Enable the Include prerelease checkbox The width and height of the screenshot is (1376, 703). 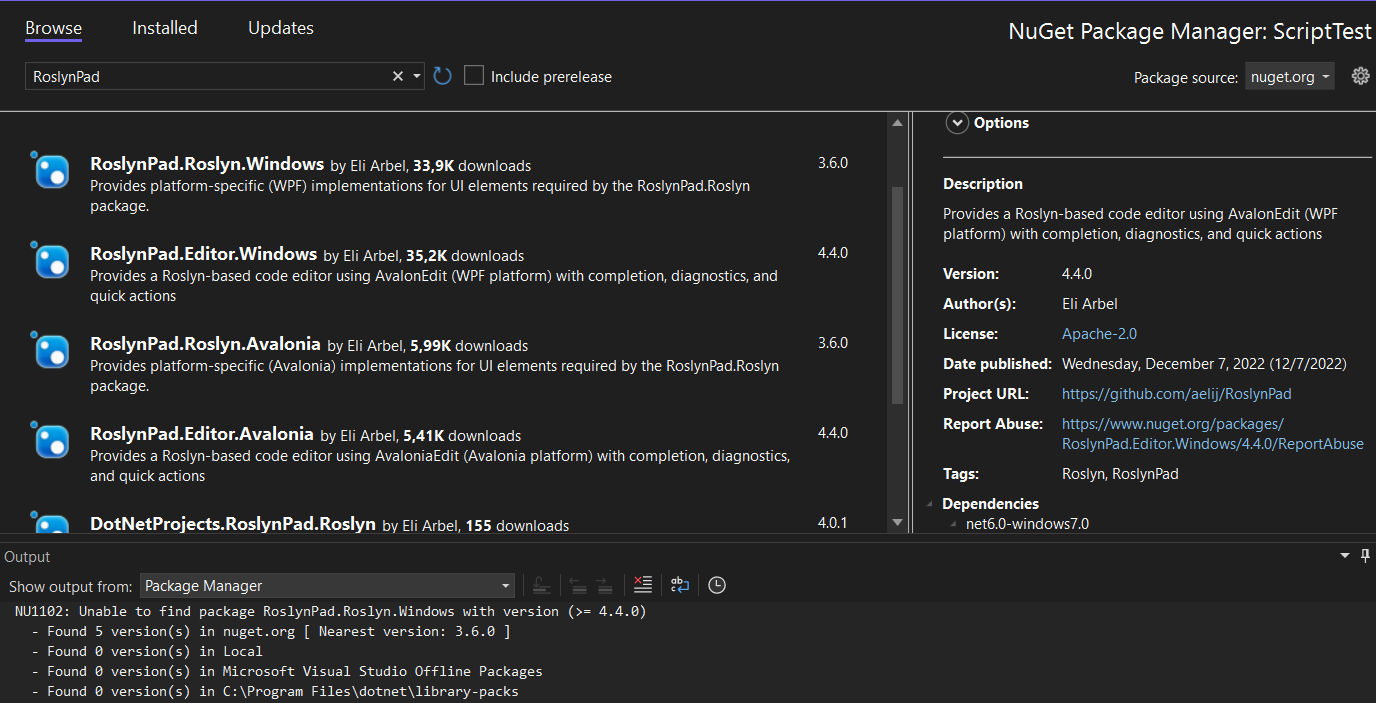coord(473,74)
